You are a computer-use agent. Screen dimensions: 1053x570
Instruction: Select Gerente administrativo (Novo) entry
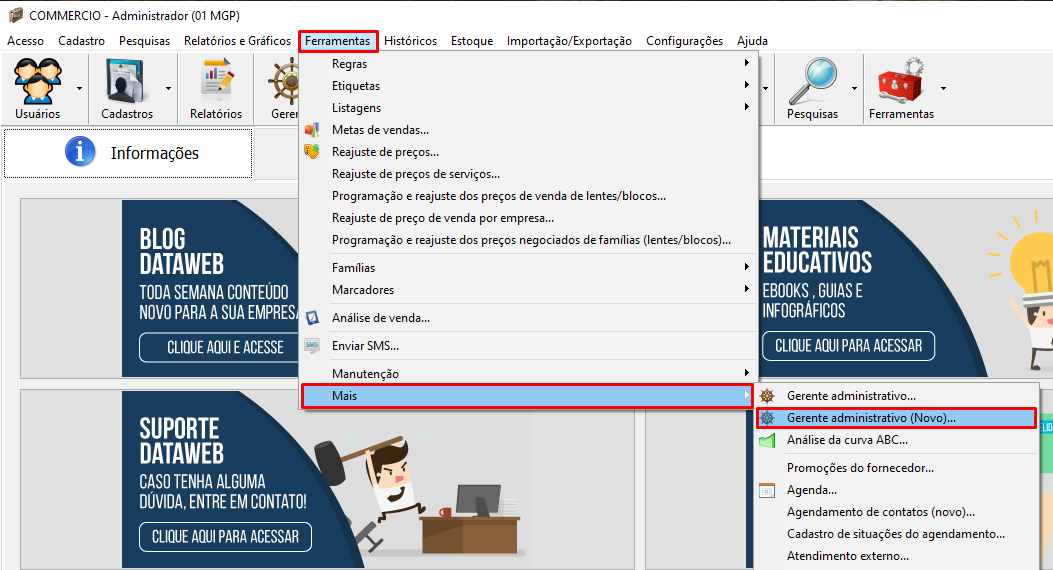pyautogui.click(x=870, y=418)
